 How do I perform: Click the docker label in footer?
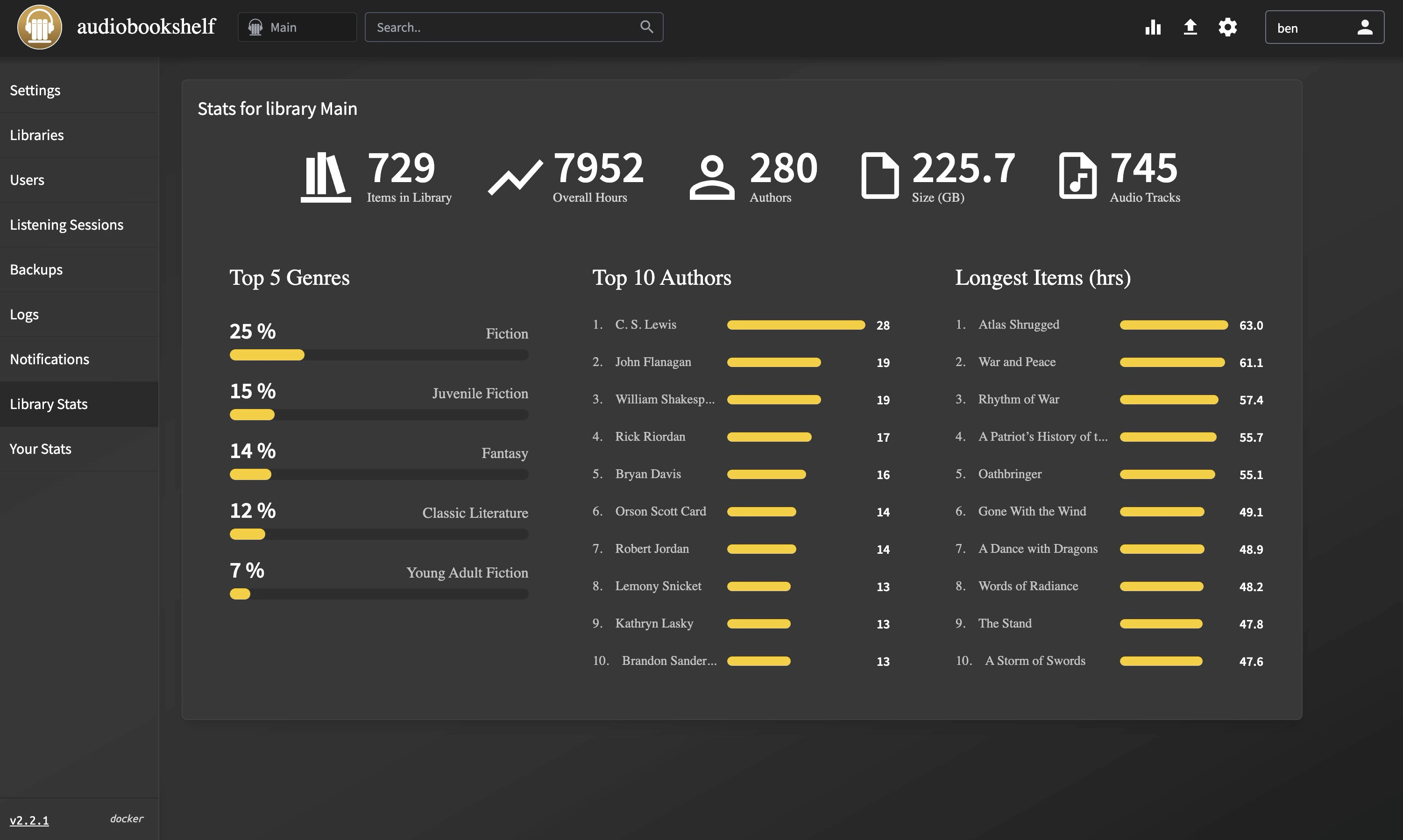pos(127,819)
